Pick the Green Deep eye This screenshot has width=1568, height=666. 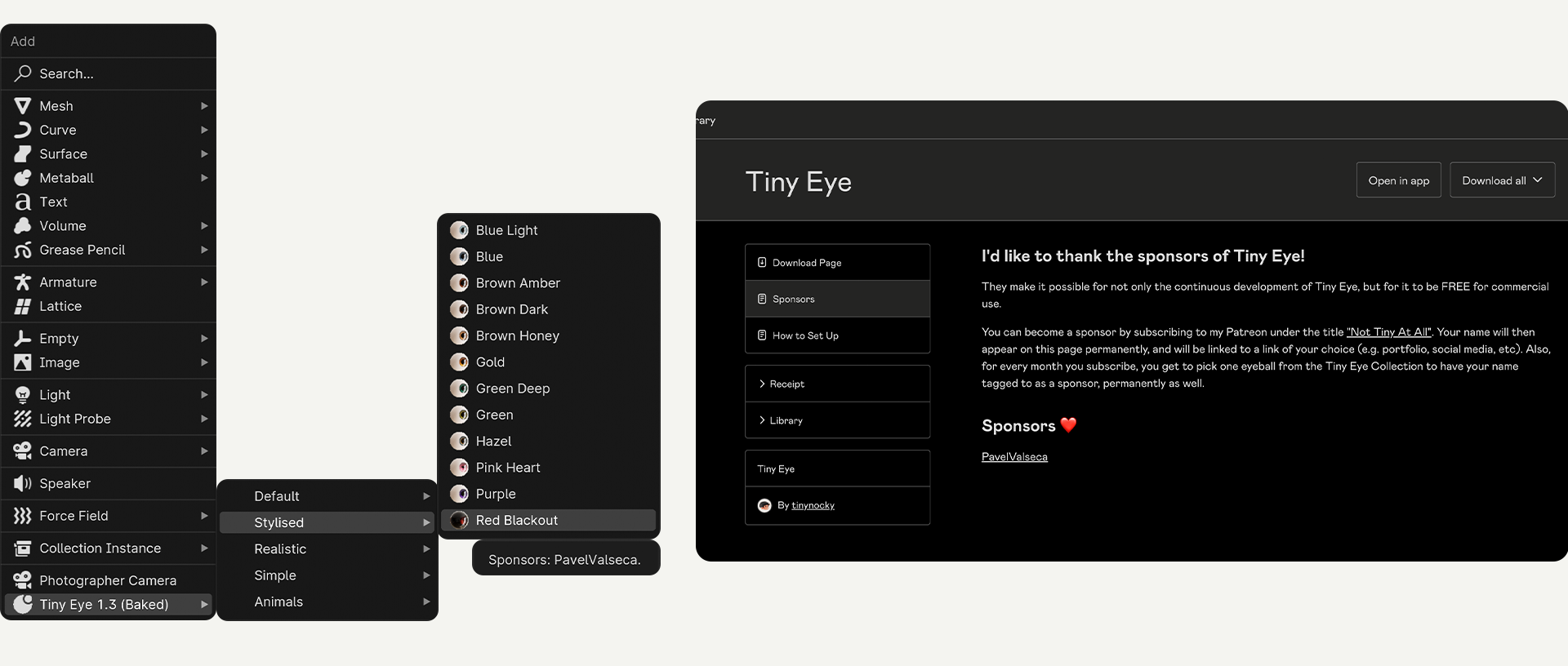tap(549, 388)
